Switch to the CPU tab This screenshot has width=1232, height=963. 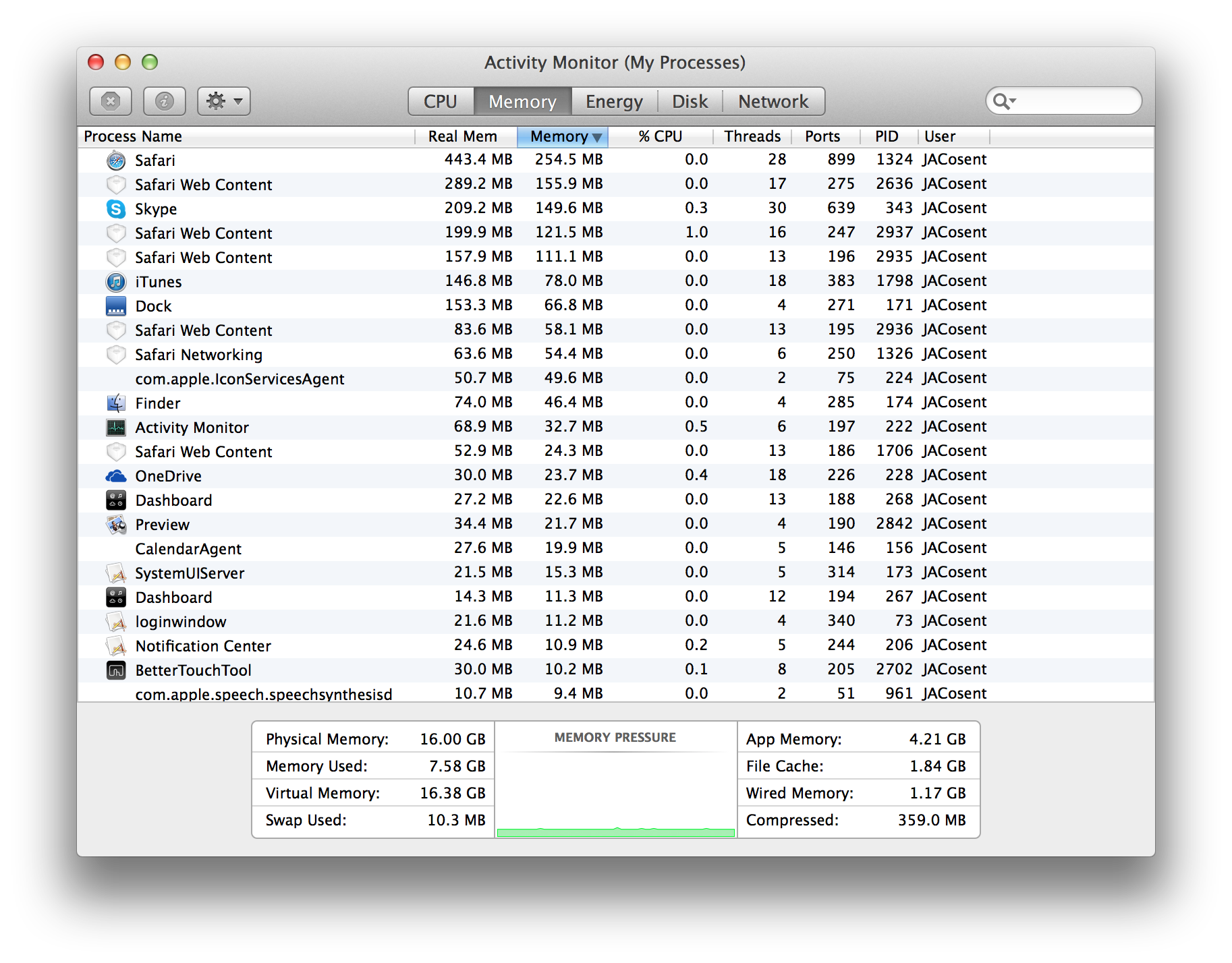click(x=441, y=101)
